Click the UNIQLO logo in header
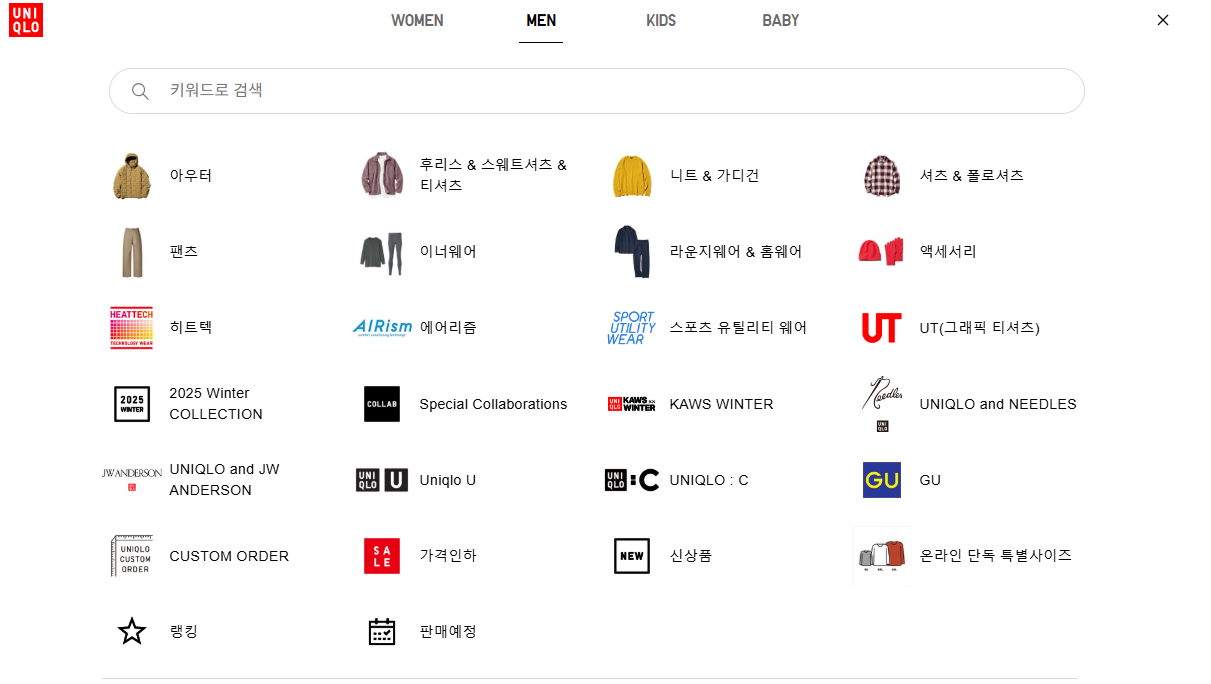Screen dimensions: 1211x684 tap(26, 20)
